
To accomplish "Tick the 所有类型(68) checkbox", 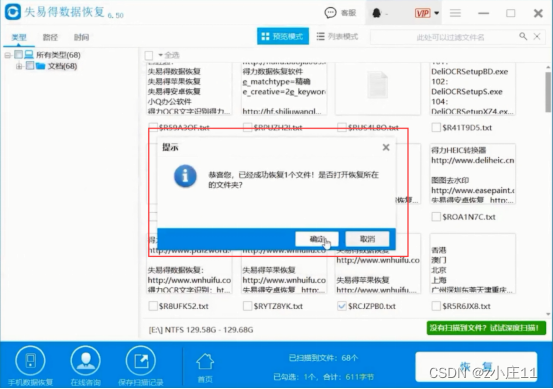I will (x=18, y=55).
